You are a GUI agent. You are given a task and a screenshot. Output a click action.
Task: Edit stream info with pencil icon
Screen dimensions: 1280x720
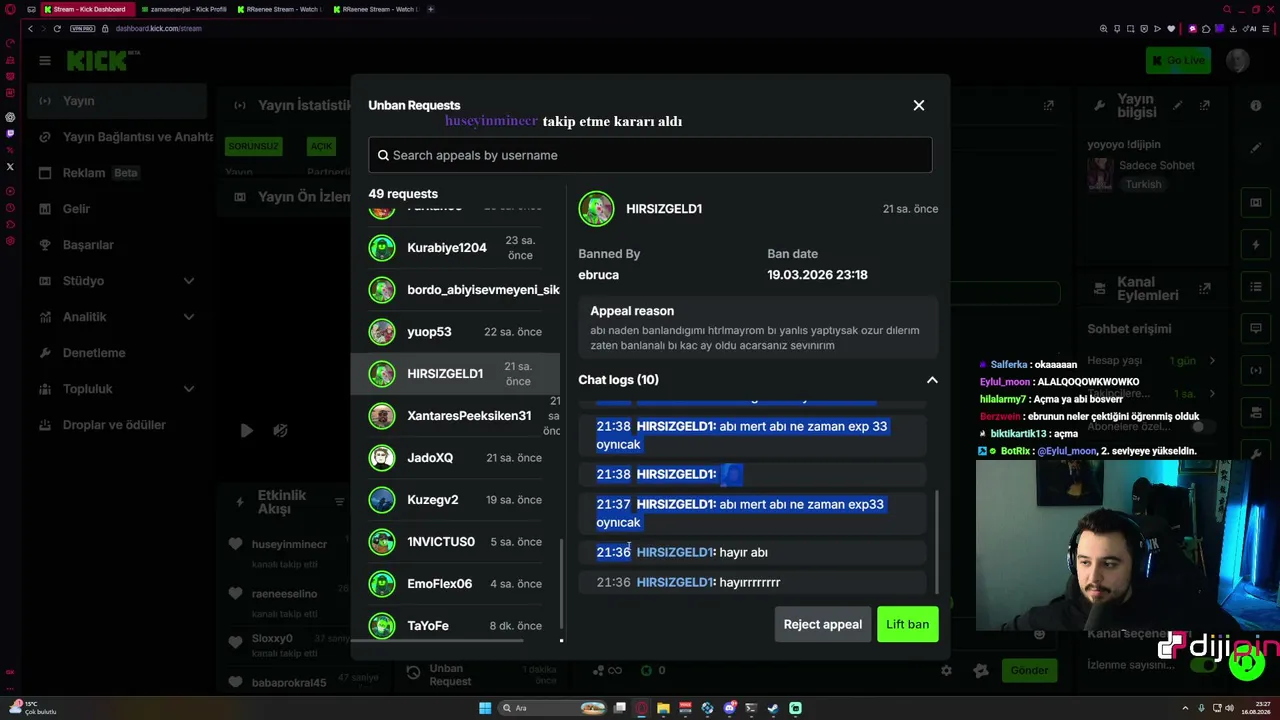click(1178, 105)
